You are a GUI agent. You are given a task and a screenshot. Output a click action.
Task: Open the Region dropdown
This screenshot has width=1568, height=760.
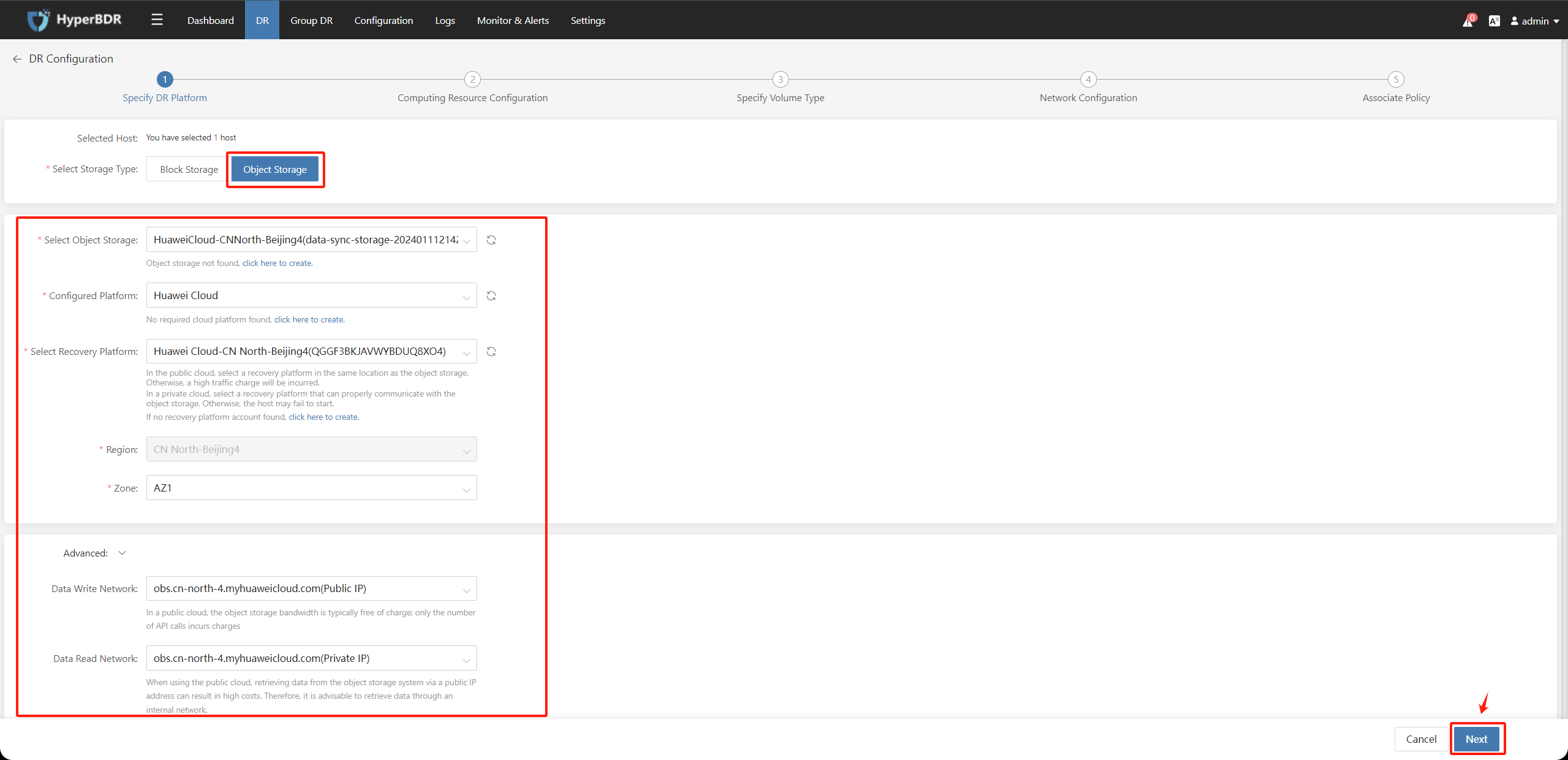click(x=311, y=449)
